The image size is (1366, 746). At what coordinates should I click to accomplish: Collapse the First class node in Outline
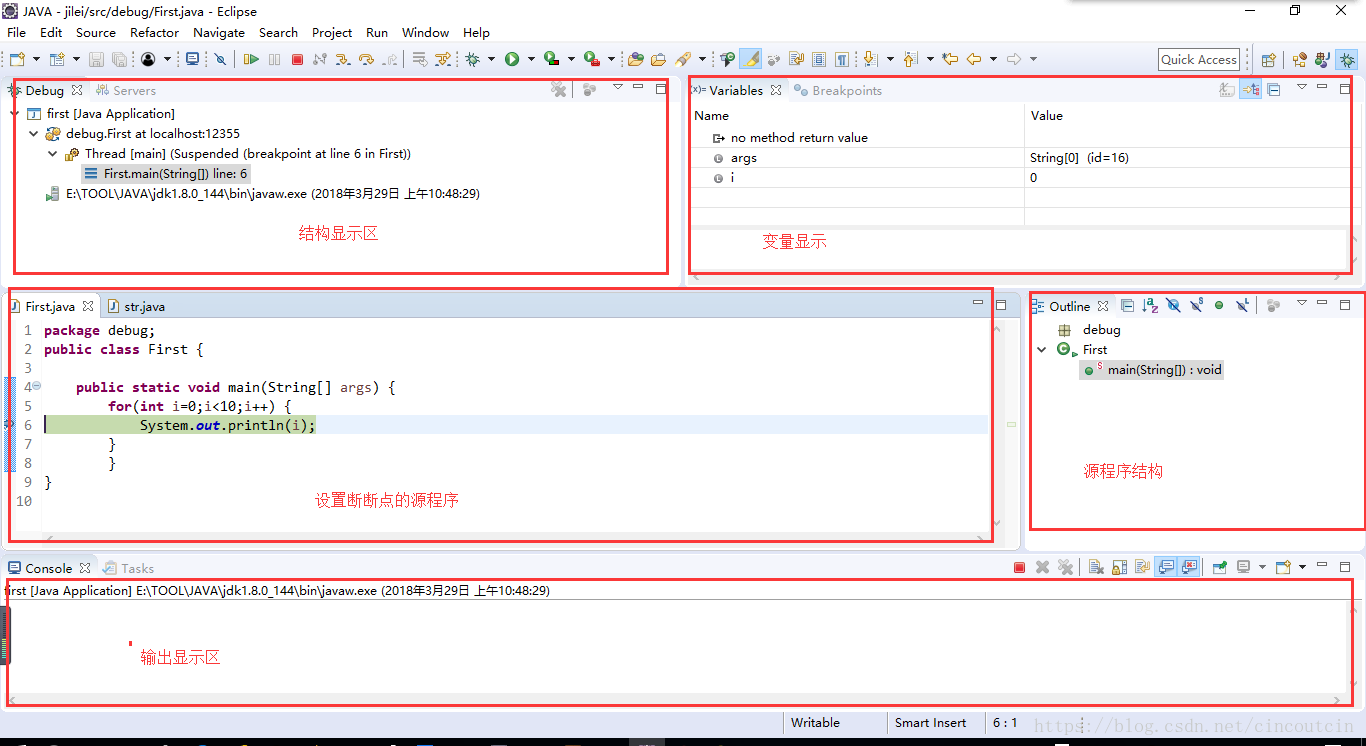click(x=1042, y=350)
